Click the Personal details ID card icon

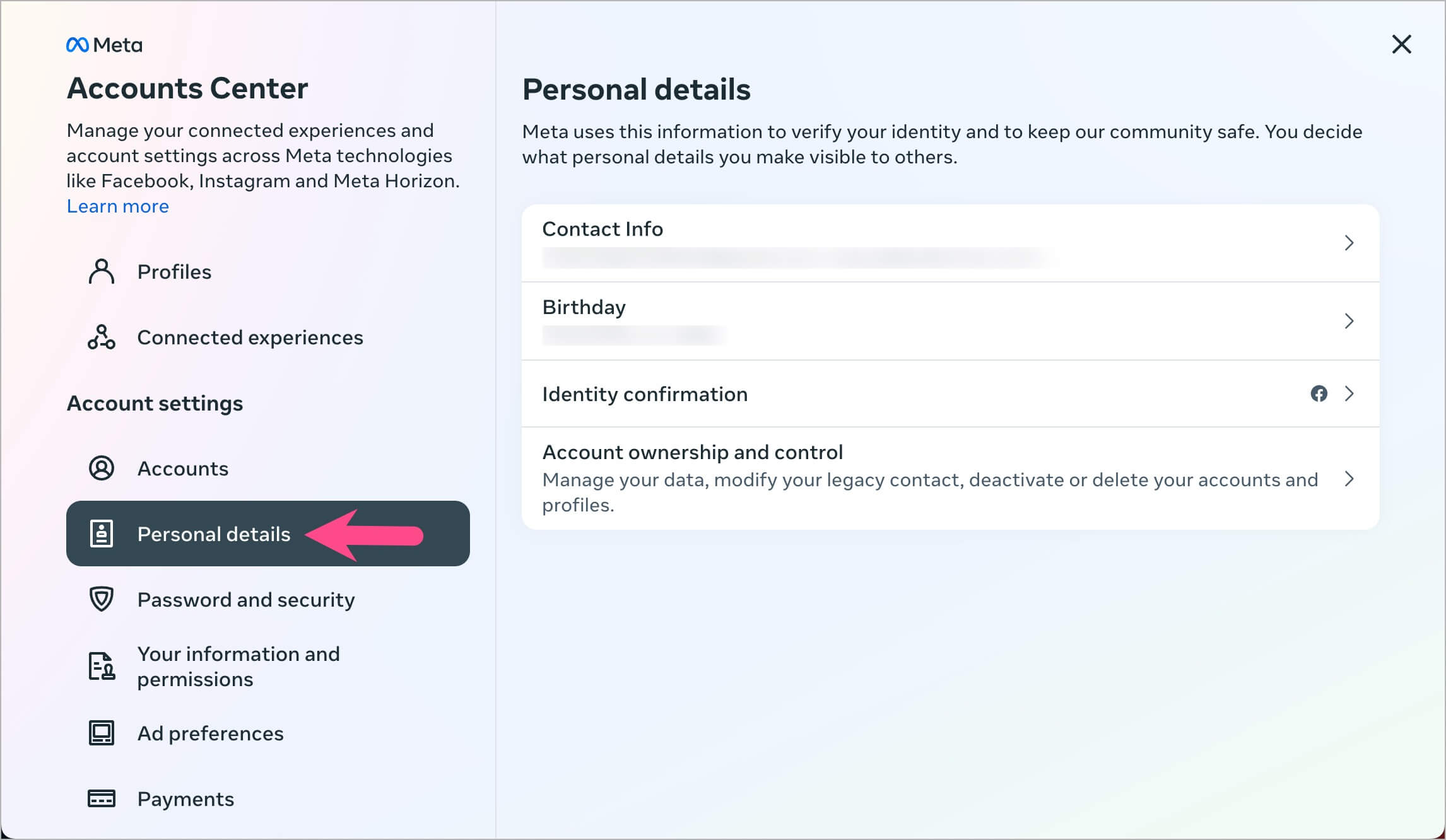[101, 534]
